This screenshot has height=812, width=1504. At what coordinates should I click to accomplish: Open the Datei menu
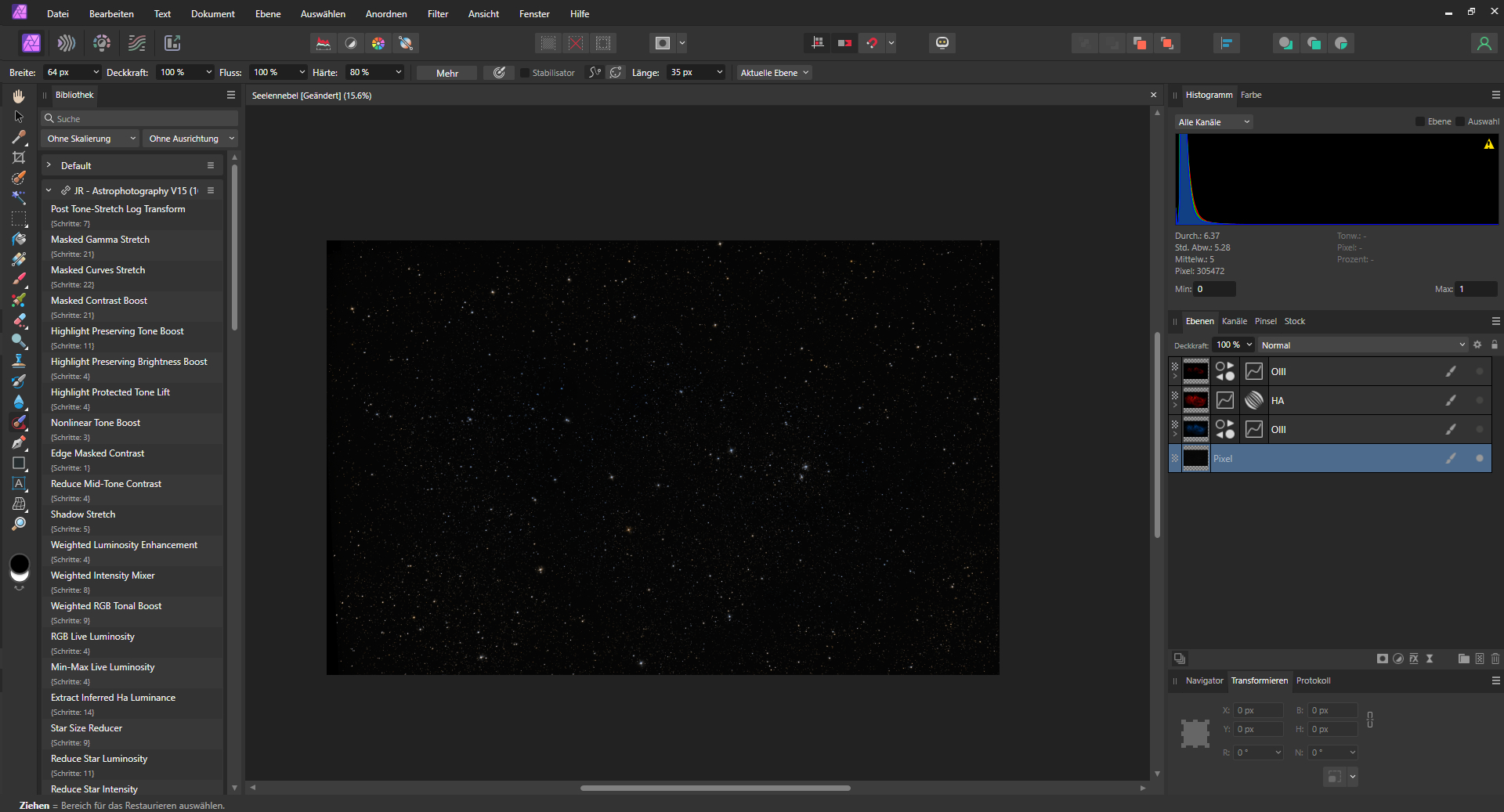coord(58,14)
